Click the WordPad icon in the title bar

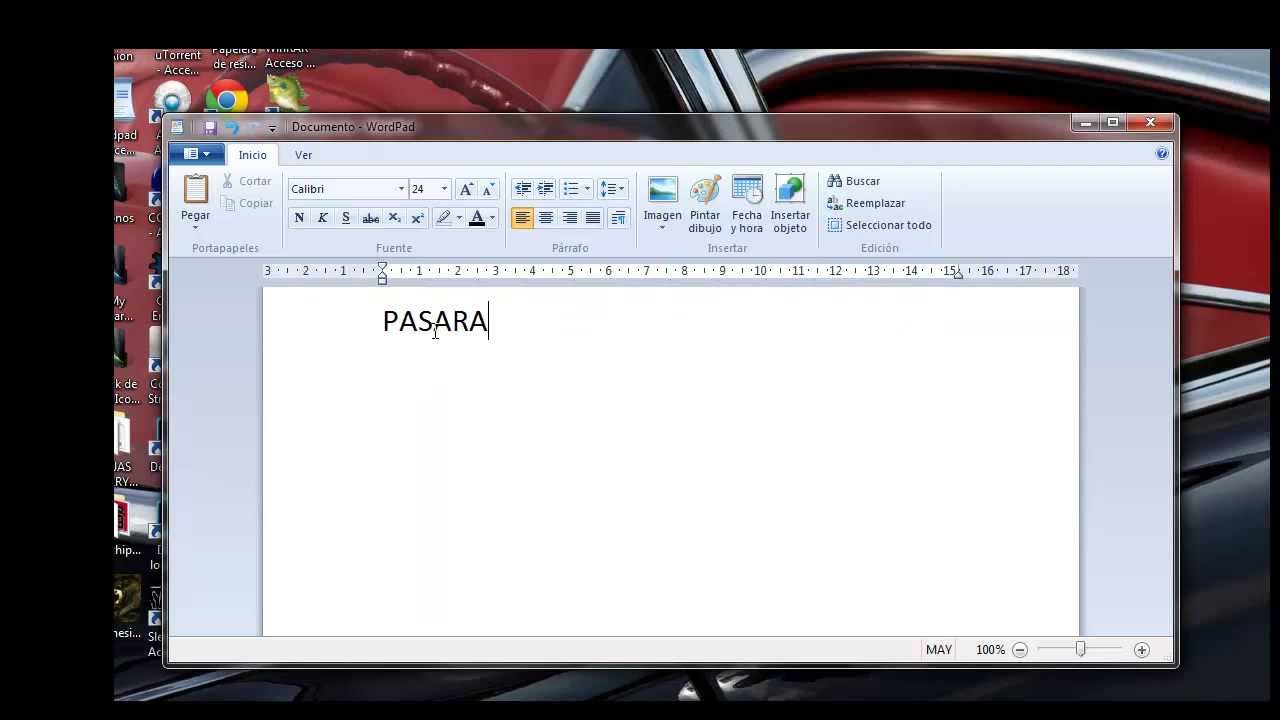pyautogui.click(x=177, y=127)
